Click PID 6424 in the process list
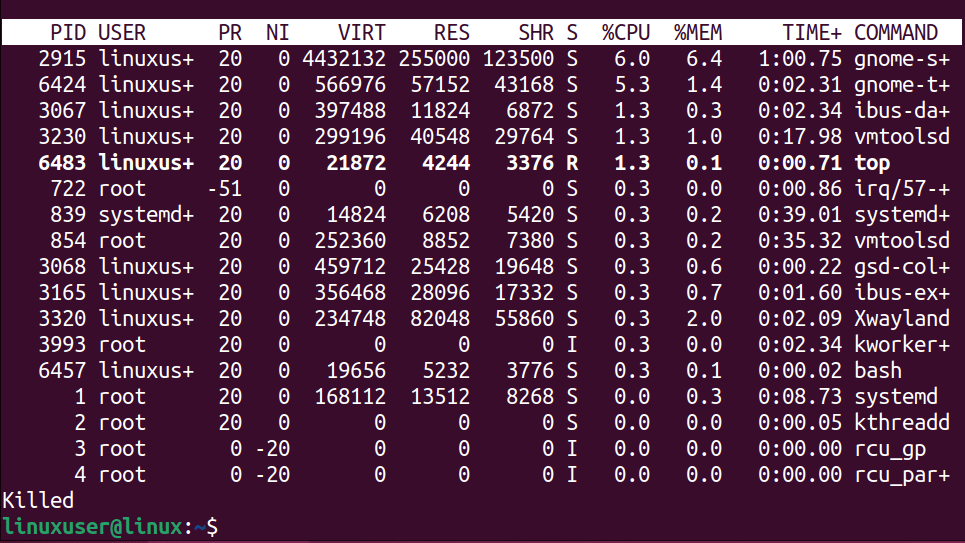965x543 pixels. [x=63, y=85]
